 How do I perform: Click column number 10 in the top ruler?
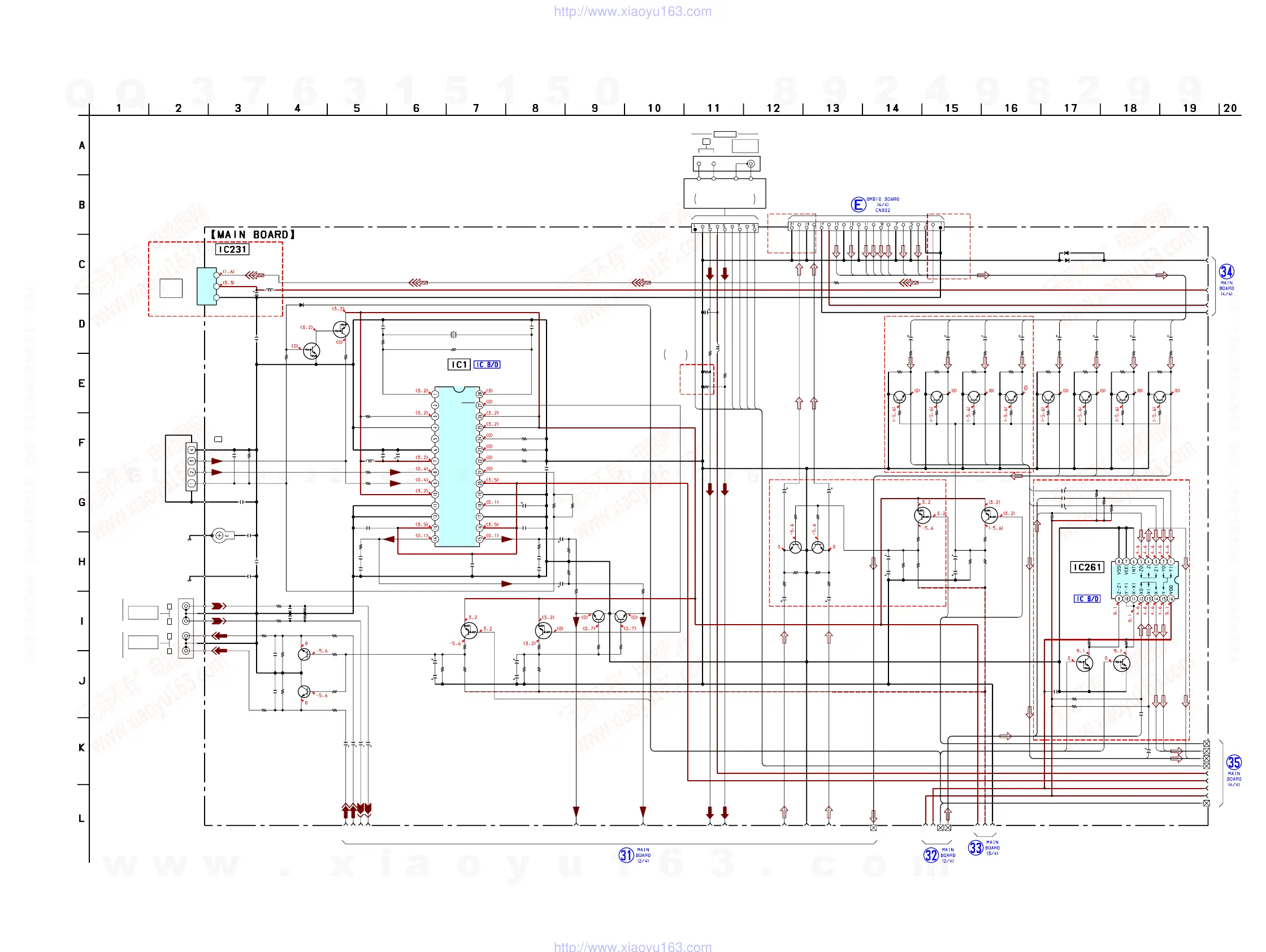click(654, 108)
